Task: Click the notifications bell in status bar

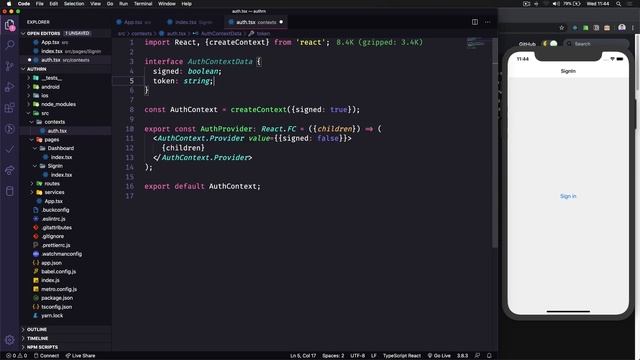Action: tap(489, 356)
